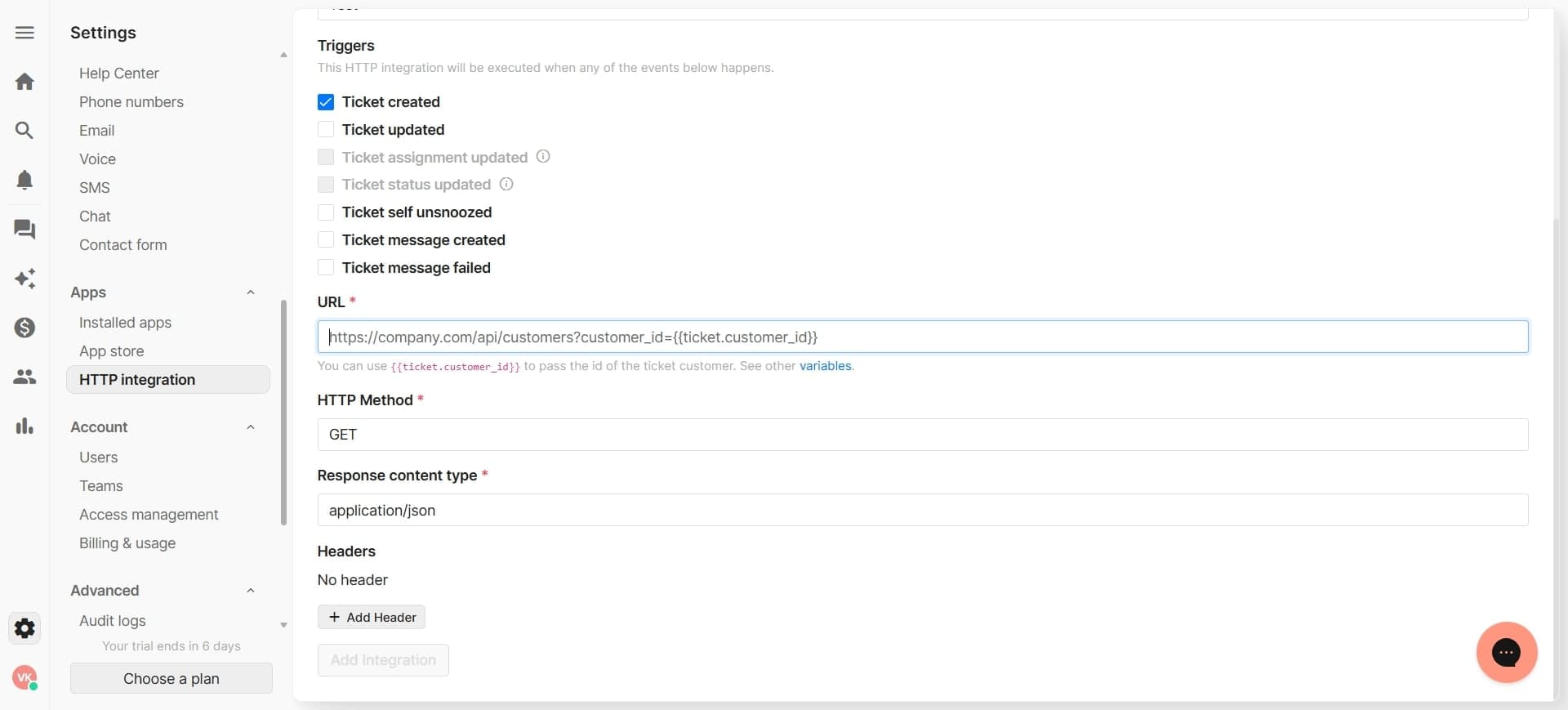Open the variables link

pyautogui.click(x=825, y=366)
